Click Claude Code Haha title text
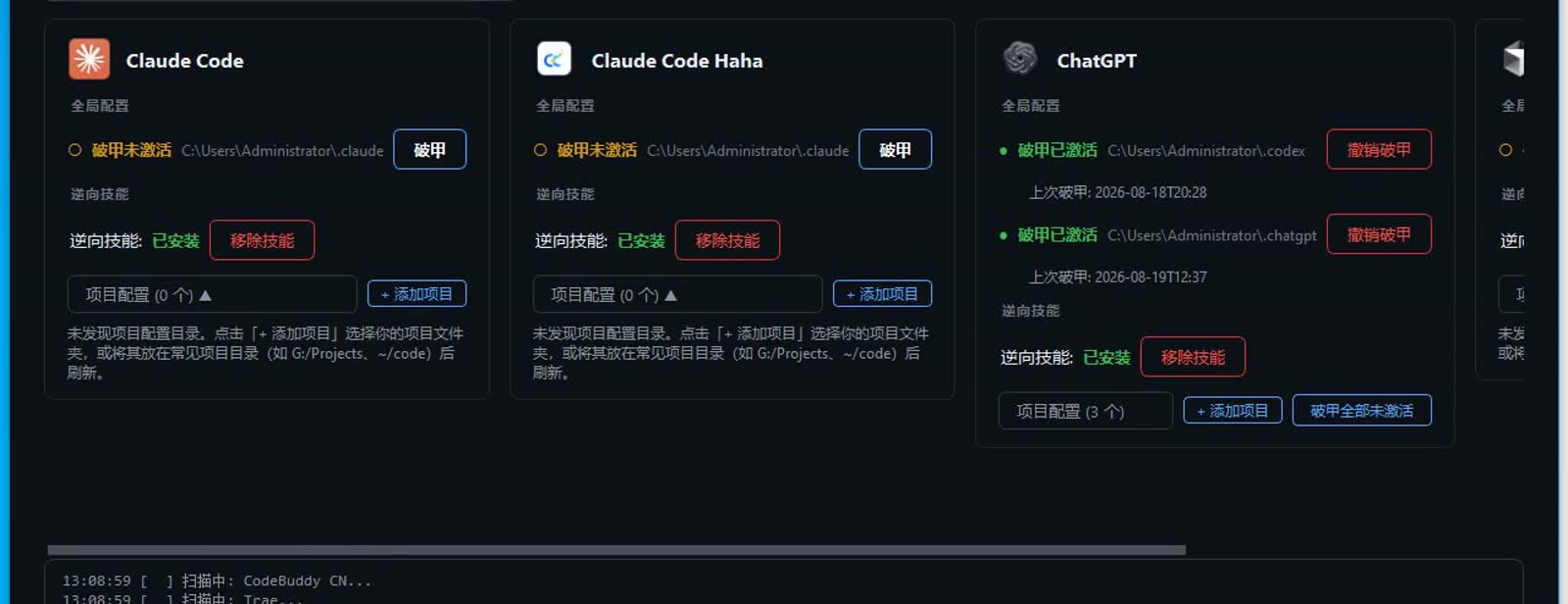Viewport: 1568px width, 604px height. click(677, 61)
